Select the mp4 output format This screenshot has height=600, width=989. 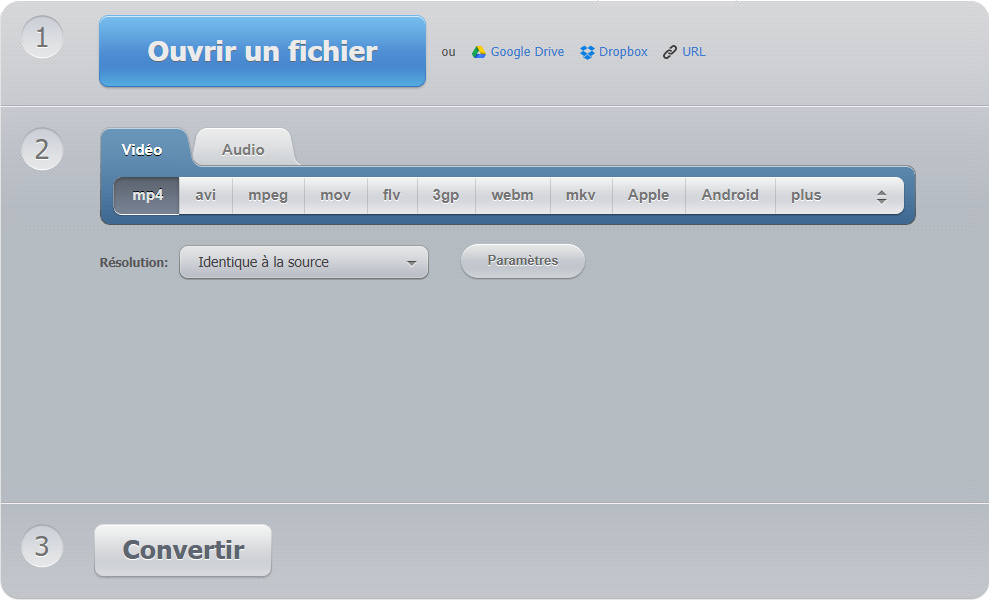(x=146, y=195)
